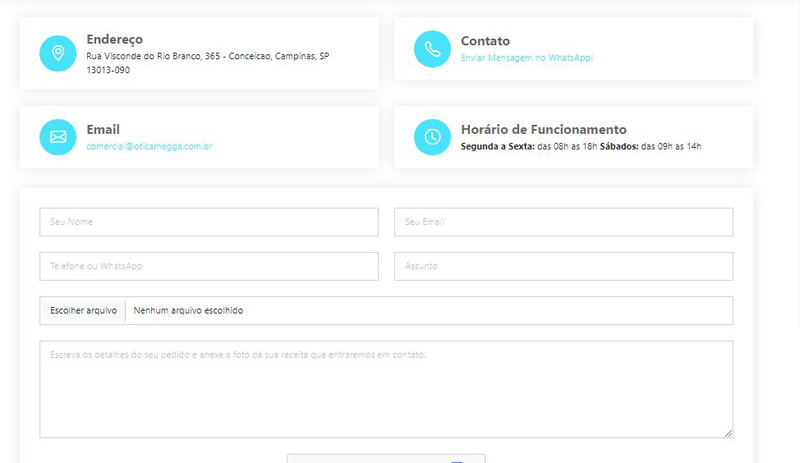
Task: Click into the Seu Email field
Action: click(564, 222)
